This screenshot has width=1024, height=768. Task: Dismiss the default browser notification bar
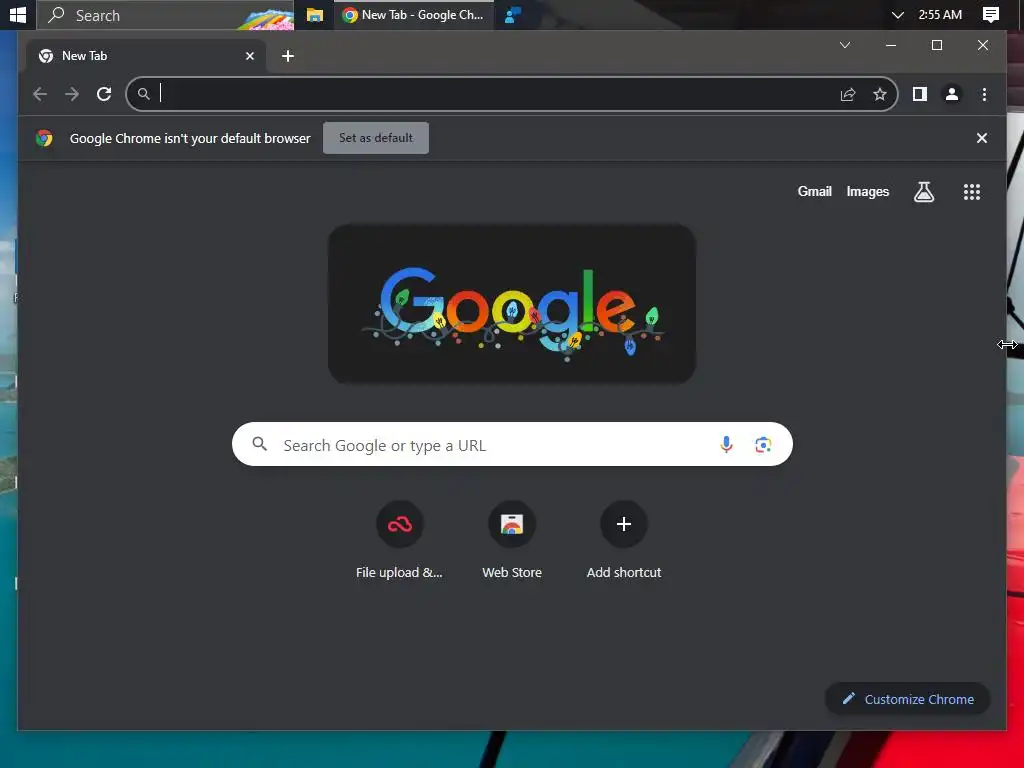982,138
